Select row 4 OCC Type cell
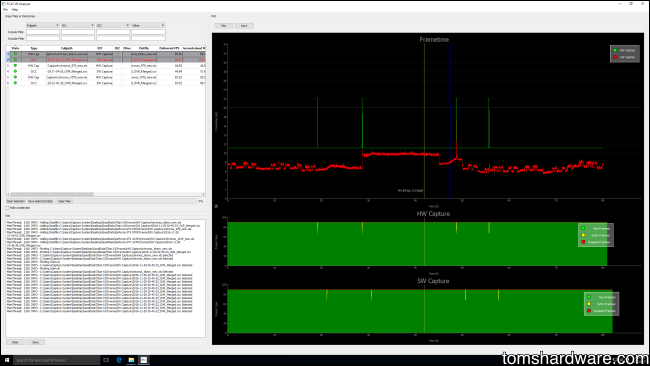 pos(34,71)
